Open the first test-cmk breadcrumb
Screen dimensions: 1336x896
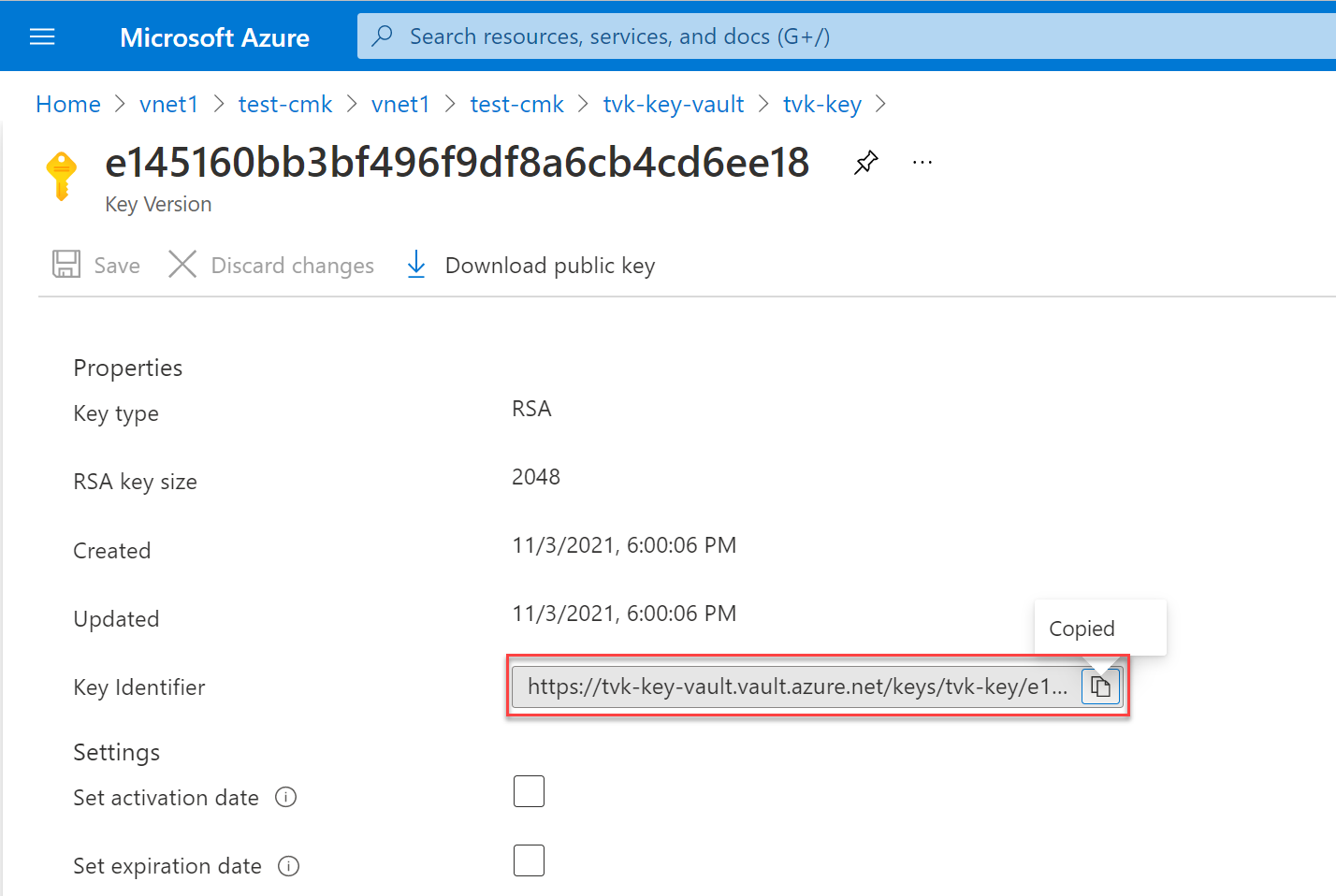(x=285, y=104)
